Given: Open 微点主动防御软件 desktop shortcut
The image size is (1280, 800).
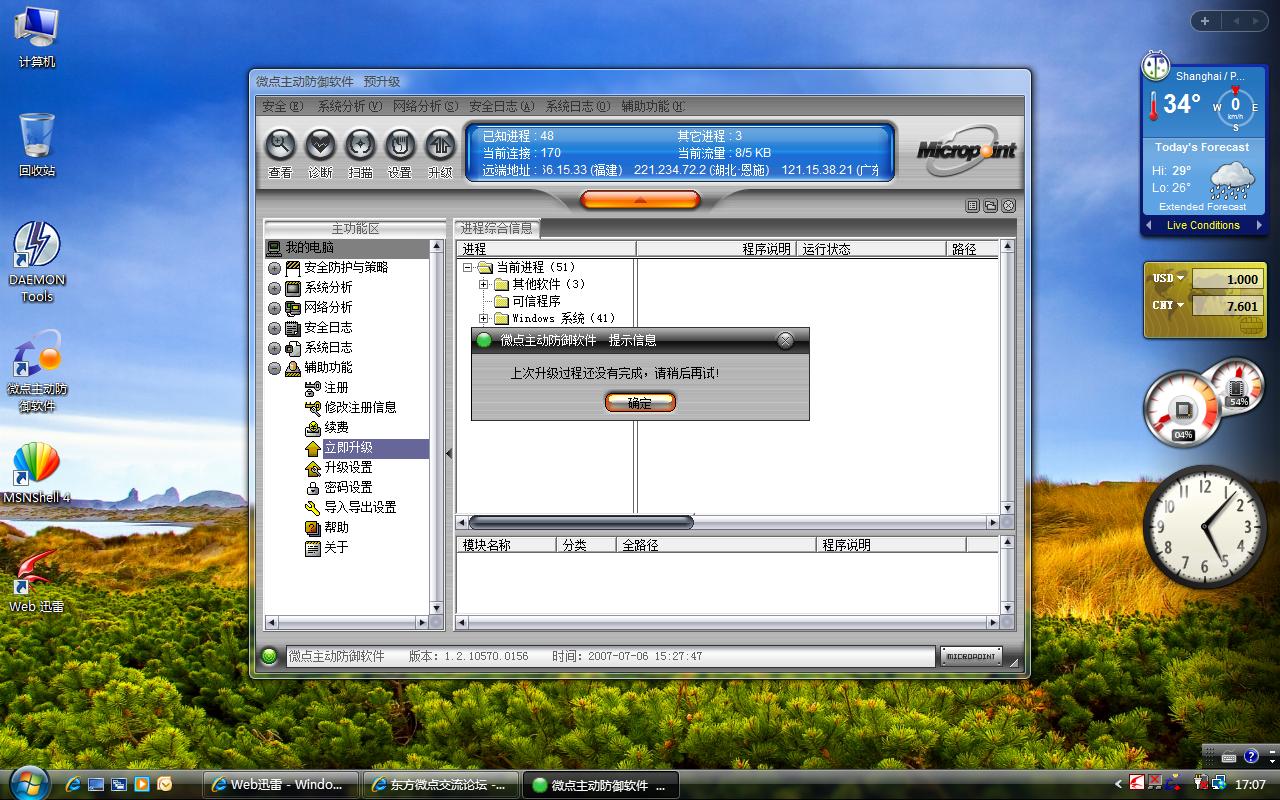Looking at the screenshot, I should coord(37,373).
